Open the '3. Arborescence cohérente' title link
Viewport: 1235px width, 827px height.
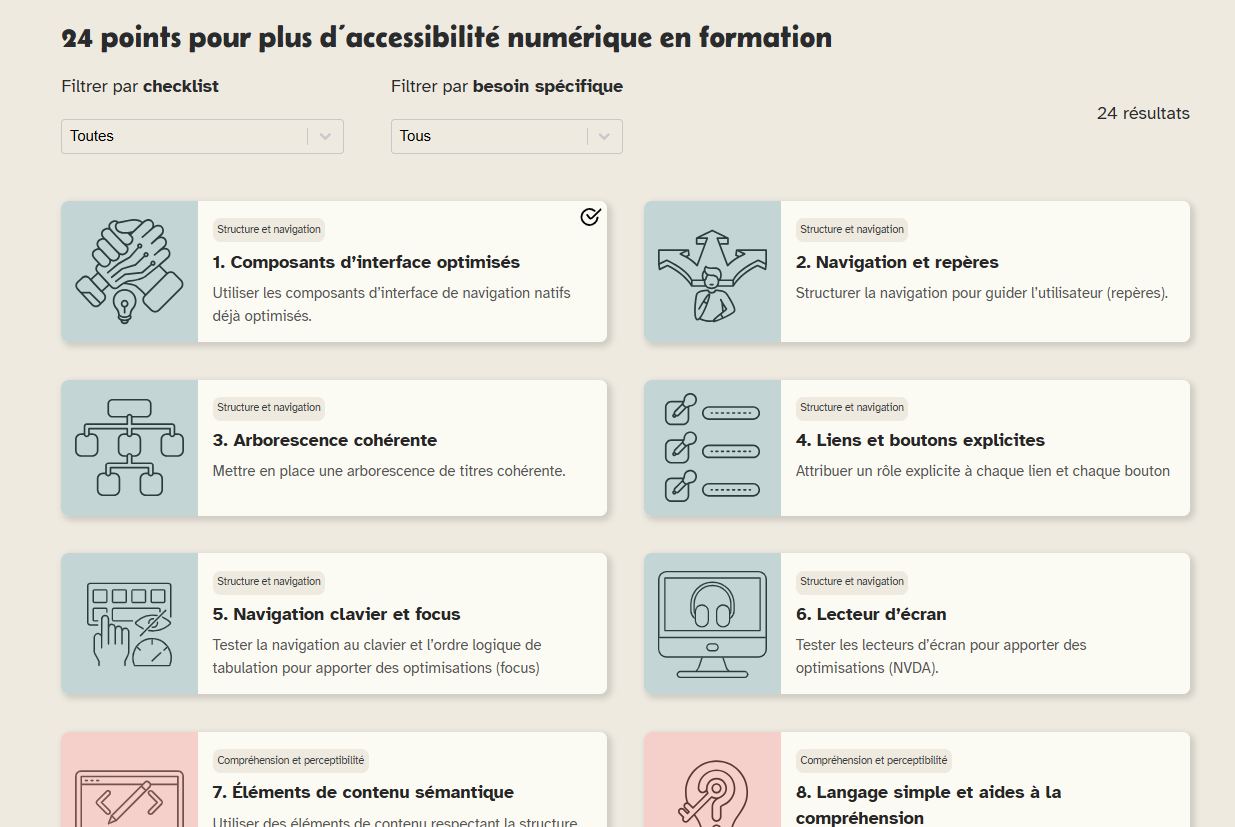click(324, 440)
